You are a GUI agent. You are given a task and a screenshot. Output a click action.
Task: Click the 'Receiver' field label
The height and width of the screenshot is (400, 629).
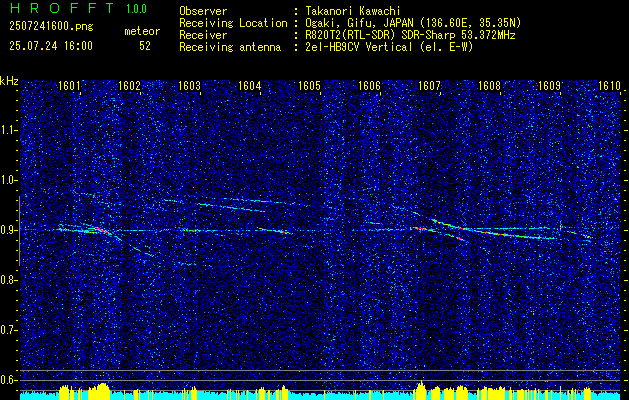pyautogui.click(x=203, y=35)
